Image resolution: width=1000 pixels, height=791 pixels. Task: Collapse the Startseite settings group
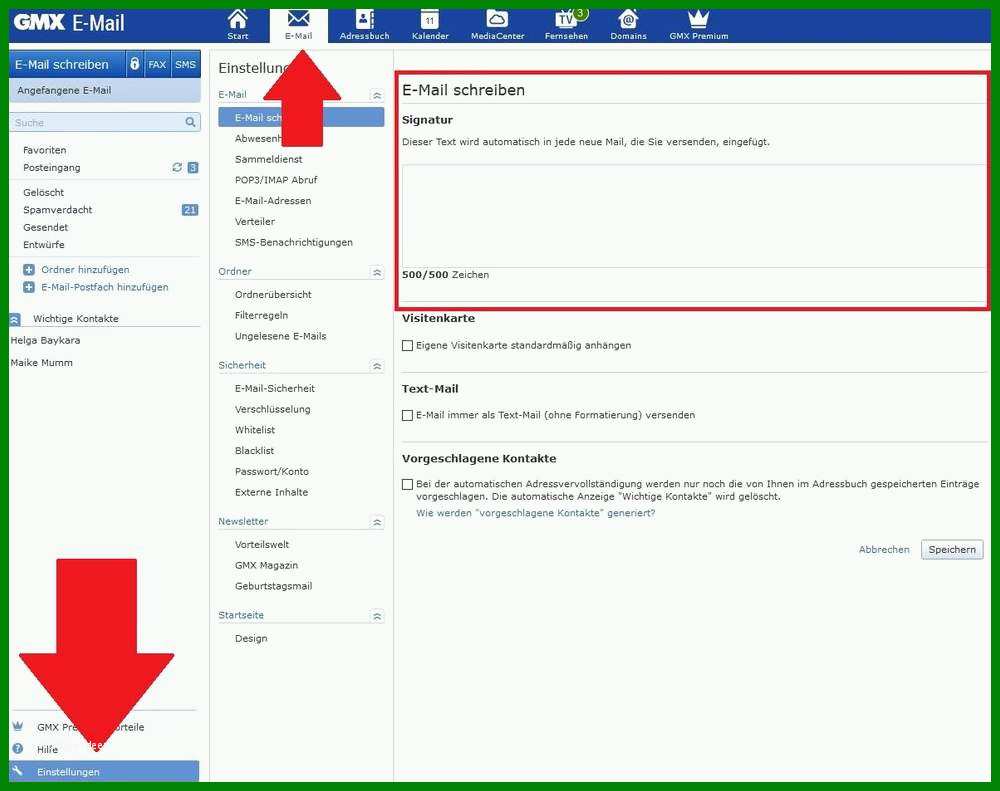pos(377,616)
